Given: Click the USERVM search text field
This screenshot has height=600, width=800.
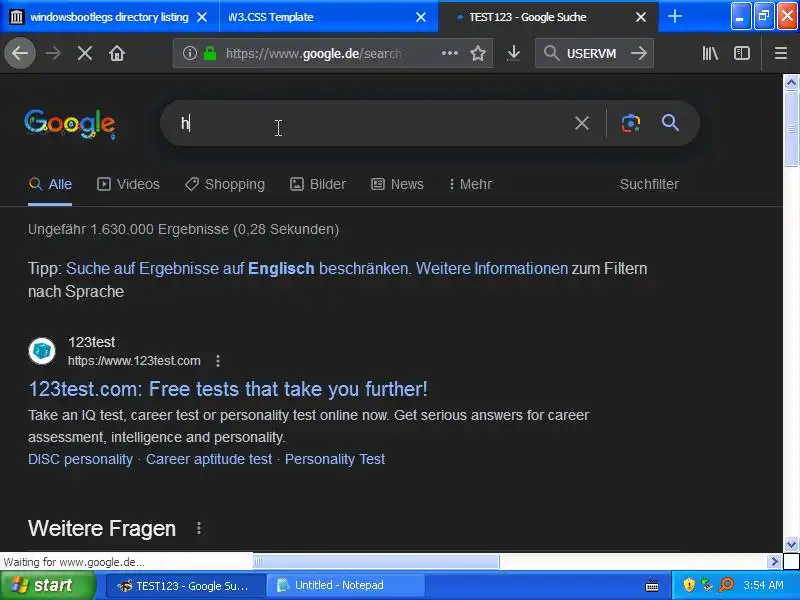Looking at the screenshot, I should [x=591, y=53].
